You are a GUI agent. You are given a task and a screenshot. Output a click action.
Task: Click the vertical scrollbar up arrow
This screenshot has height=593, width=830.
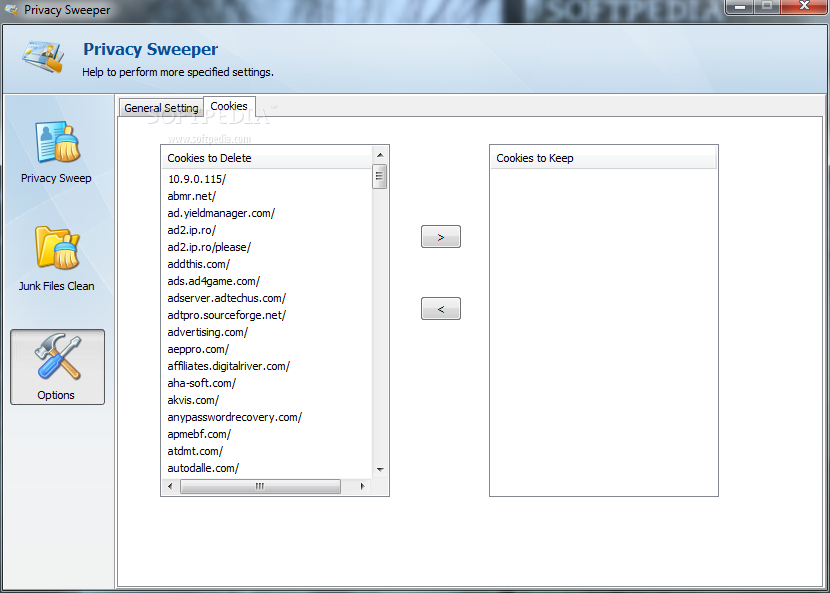click(x=380, y=155)
